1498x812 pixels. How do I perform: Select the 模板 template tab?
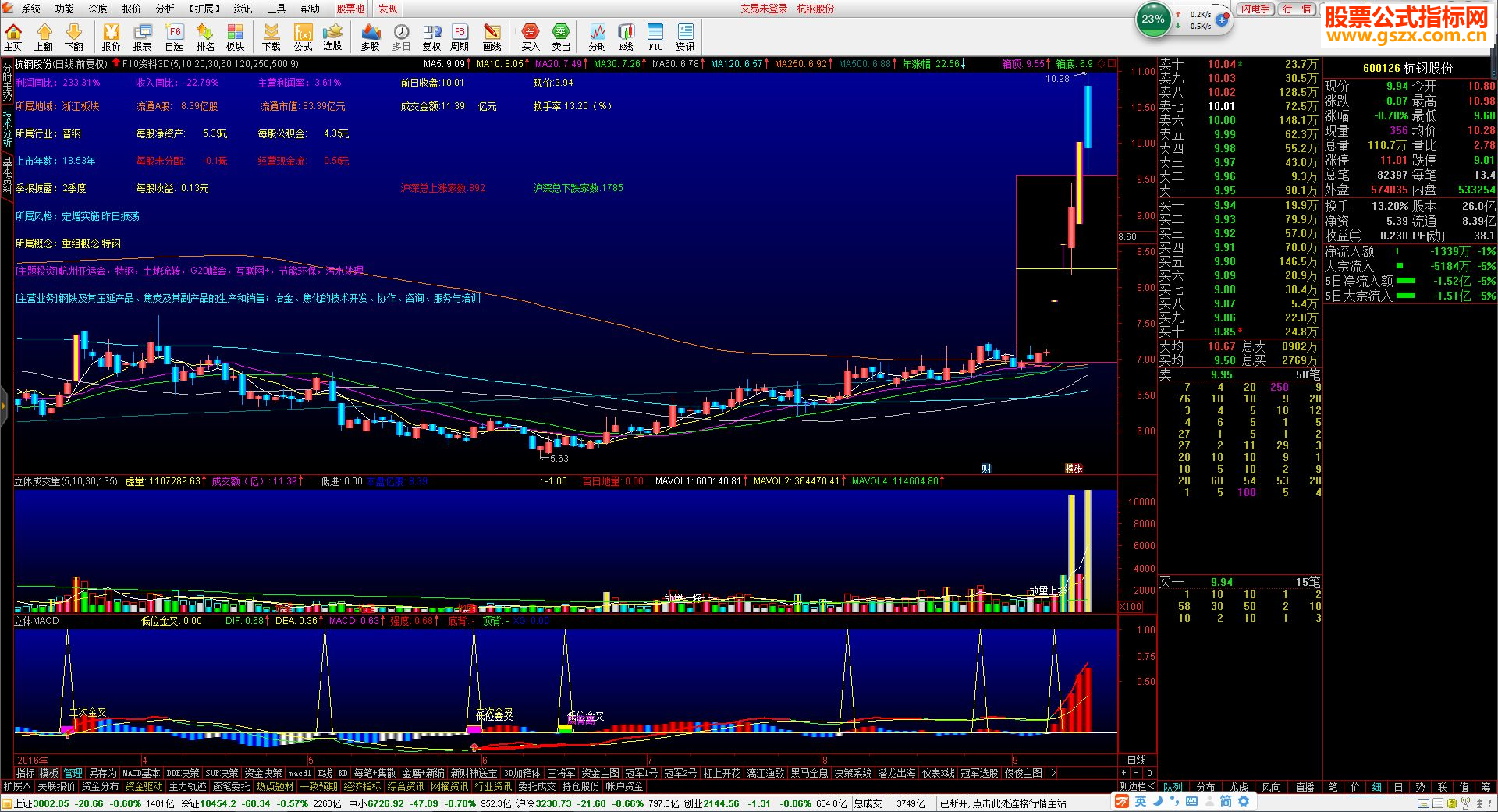pyautogui.click(x=49, y=773)
